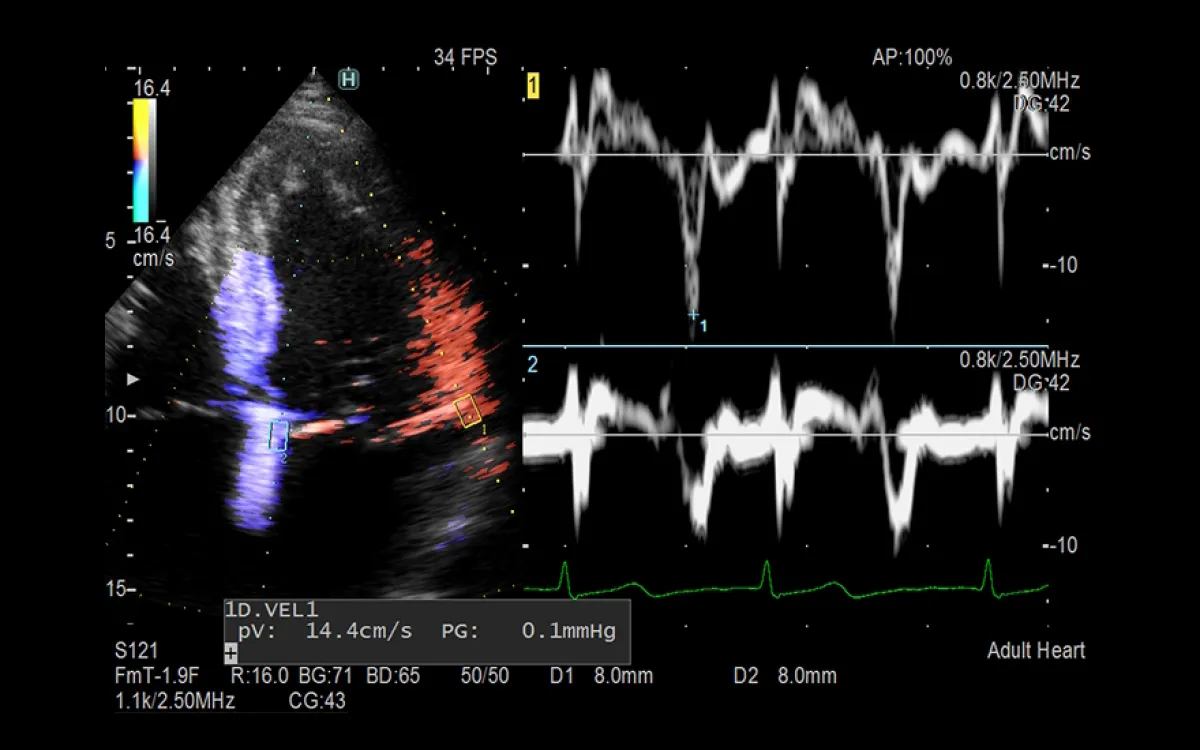Click the 34 FPS frame rate readout

[x=465, y=58]
